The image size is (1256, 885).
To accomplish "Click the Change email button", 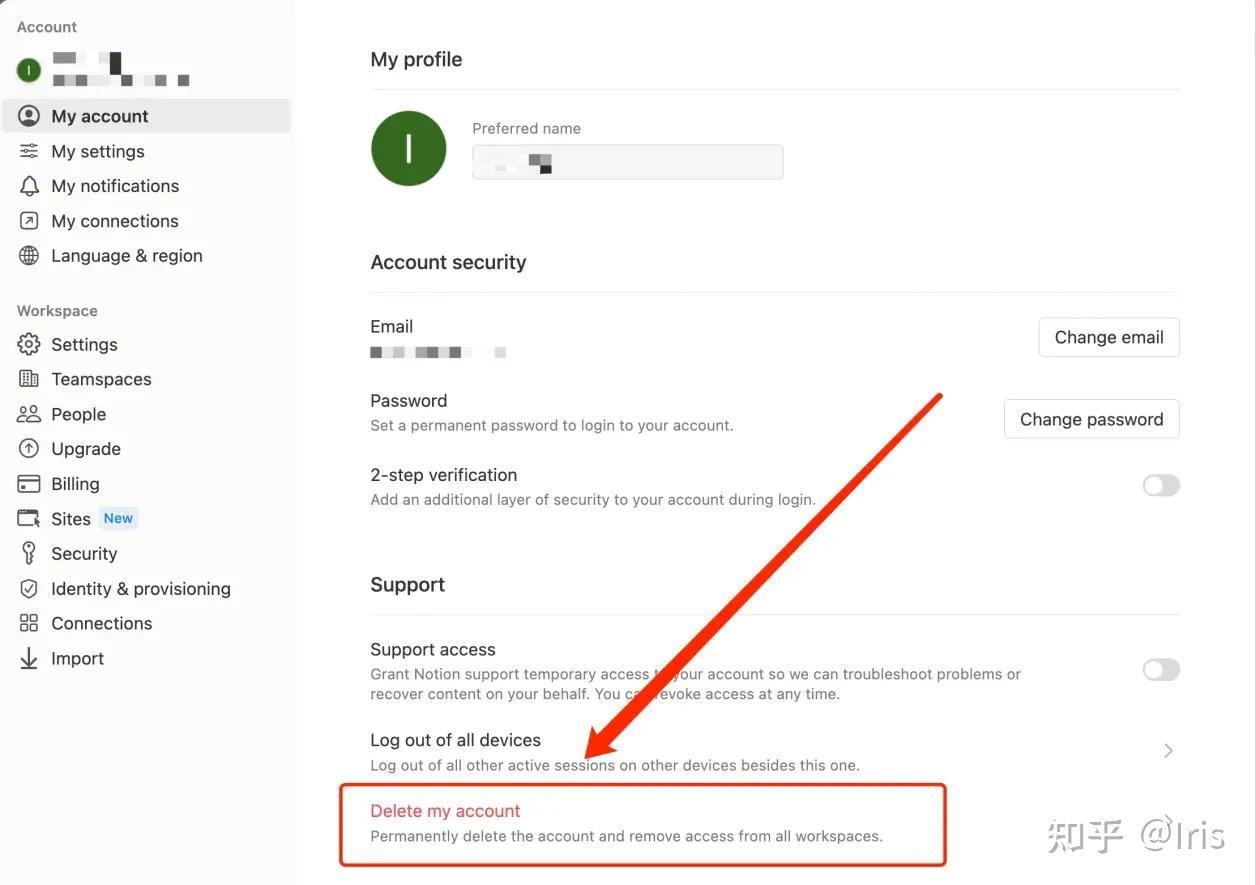I will click(1109, 337).
